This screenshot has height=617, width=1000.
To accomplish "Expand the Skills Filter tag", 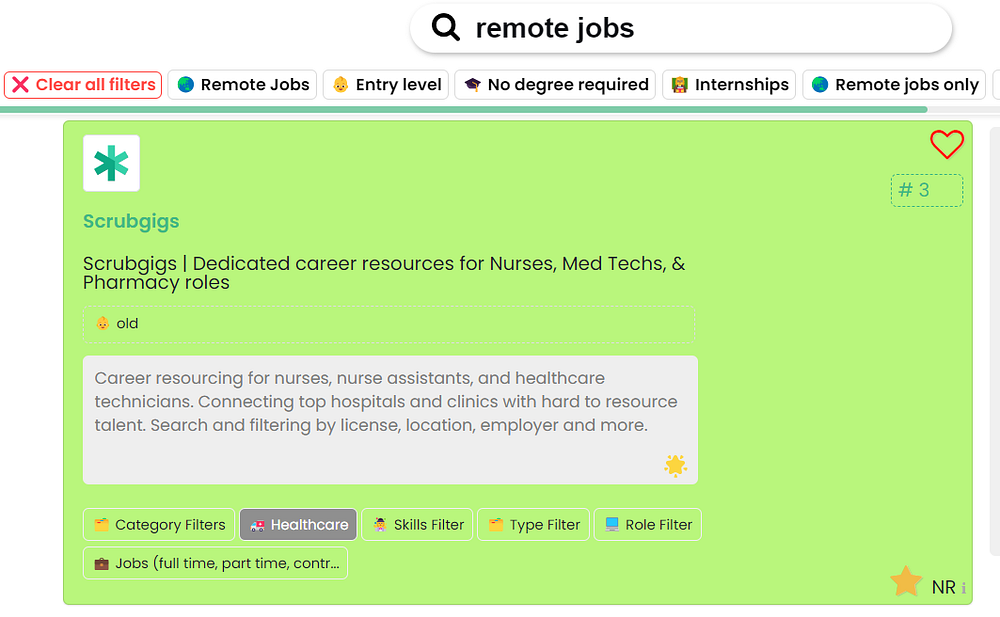I will pyautogui.click(x=417, y=525).
